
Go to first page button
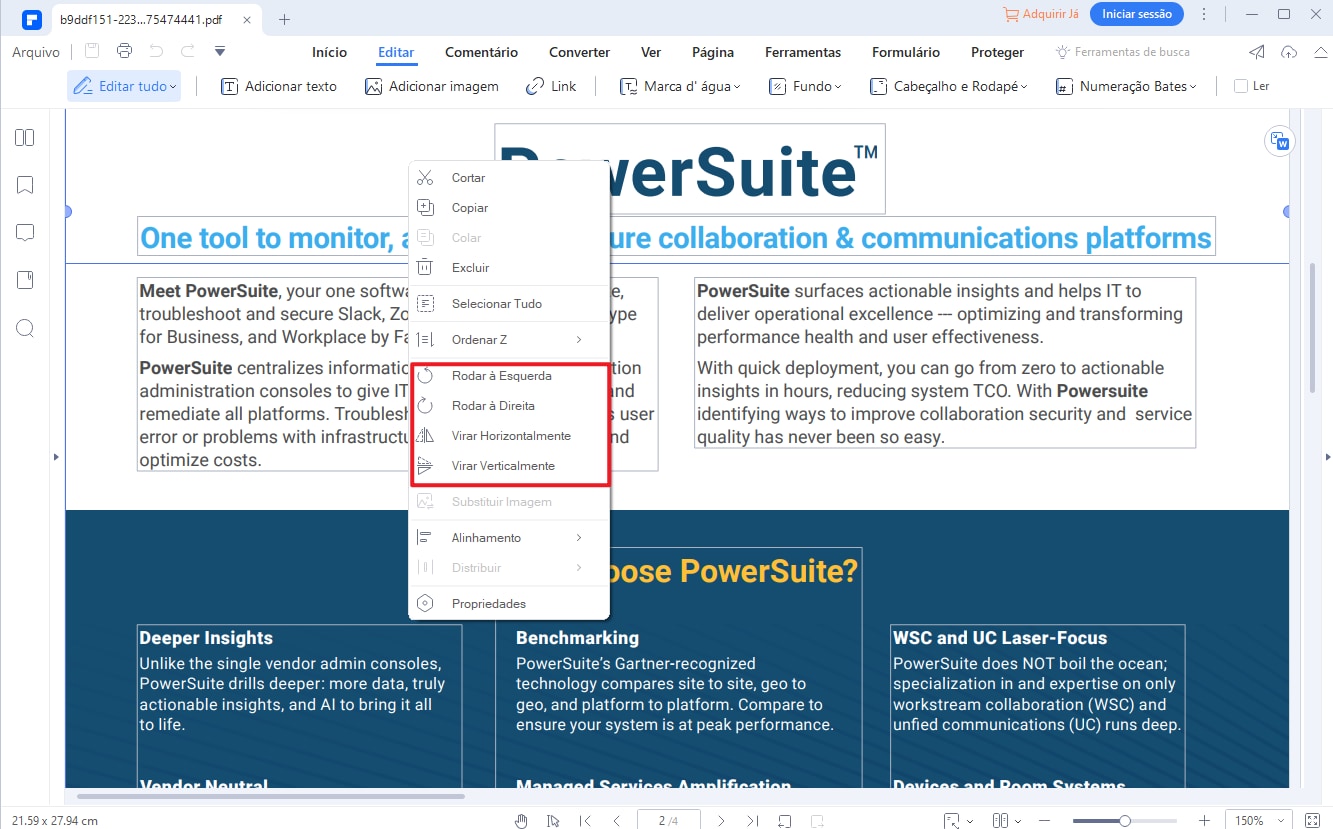pyautogui.click(x=585, y=821)
